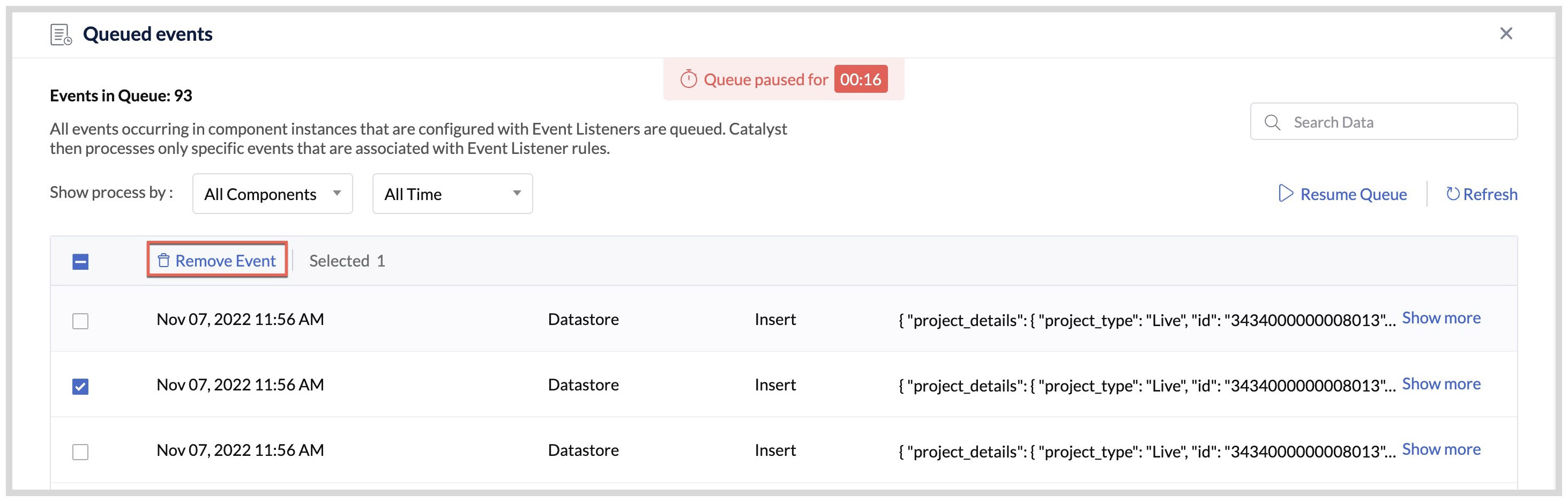Click the search magnifier icon
1568x502 pixels.
(x=1272, y=122)
